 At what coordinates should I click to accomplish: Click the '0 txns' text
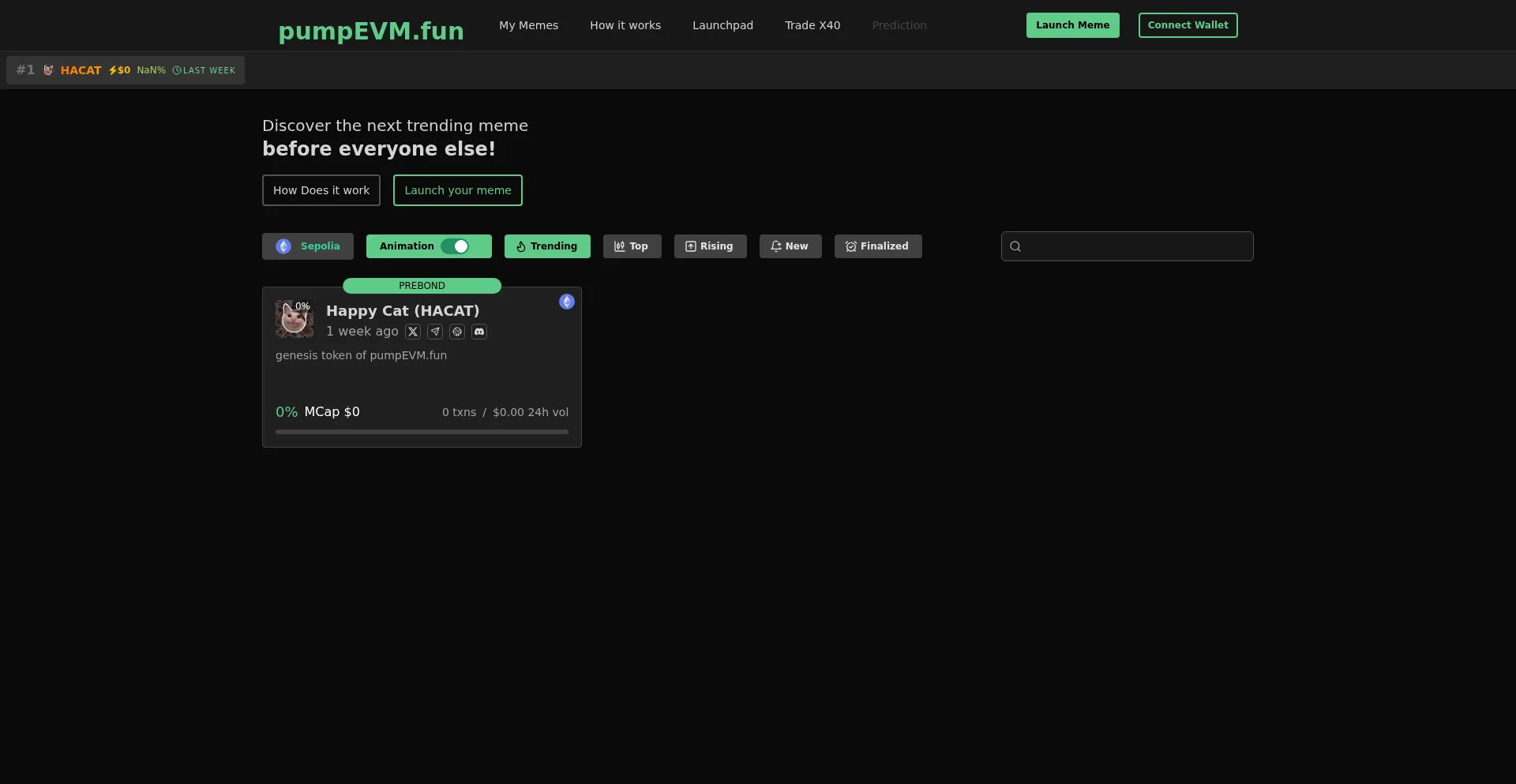(459, 412)
